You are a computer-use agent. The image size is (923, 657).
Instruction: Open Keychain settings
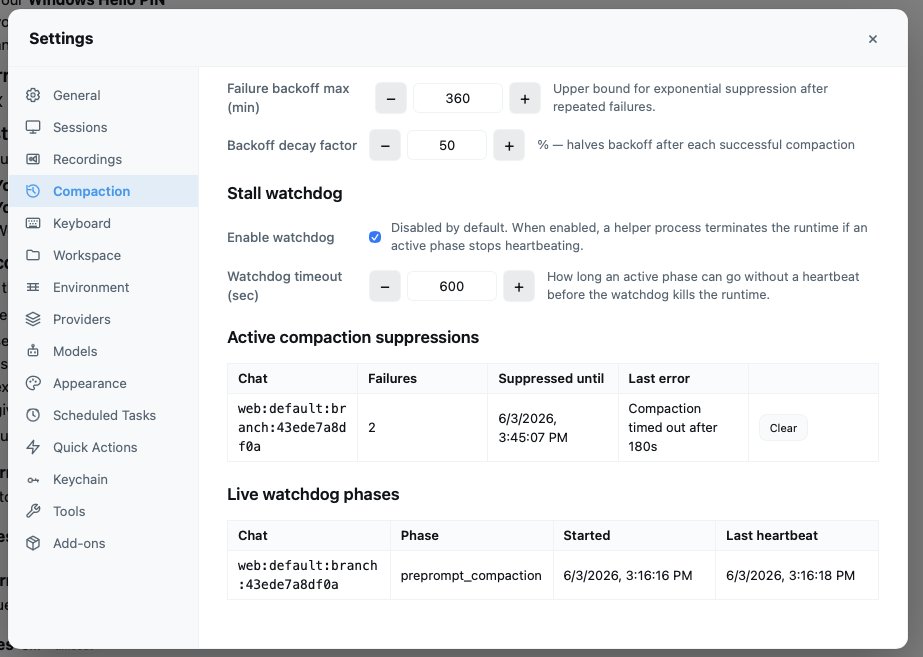104,479
